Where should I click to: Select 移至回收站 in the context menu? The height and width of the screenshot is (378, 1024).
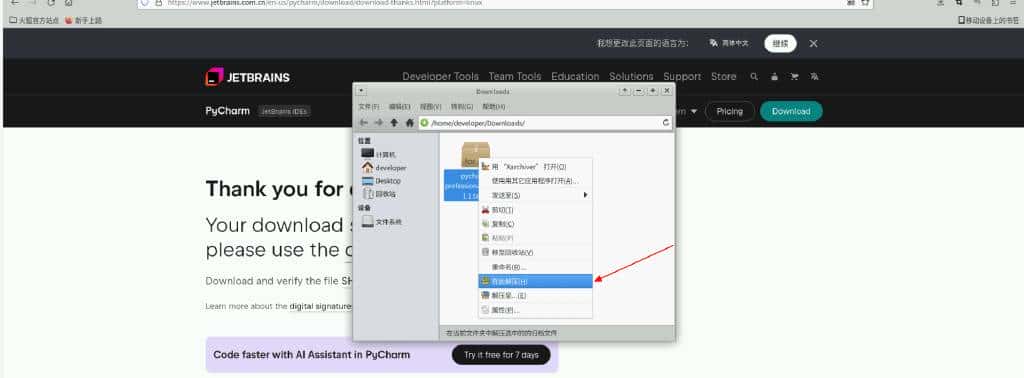(x=536, y=253)
